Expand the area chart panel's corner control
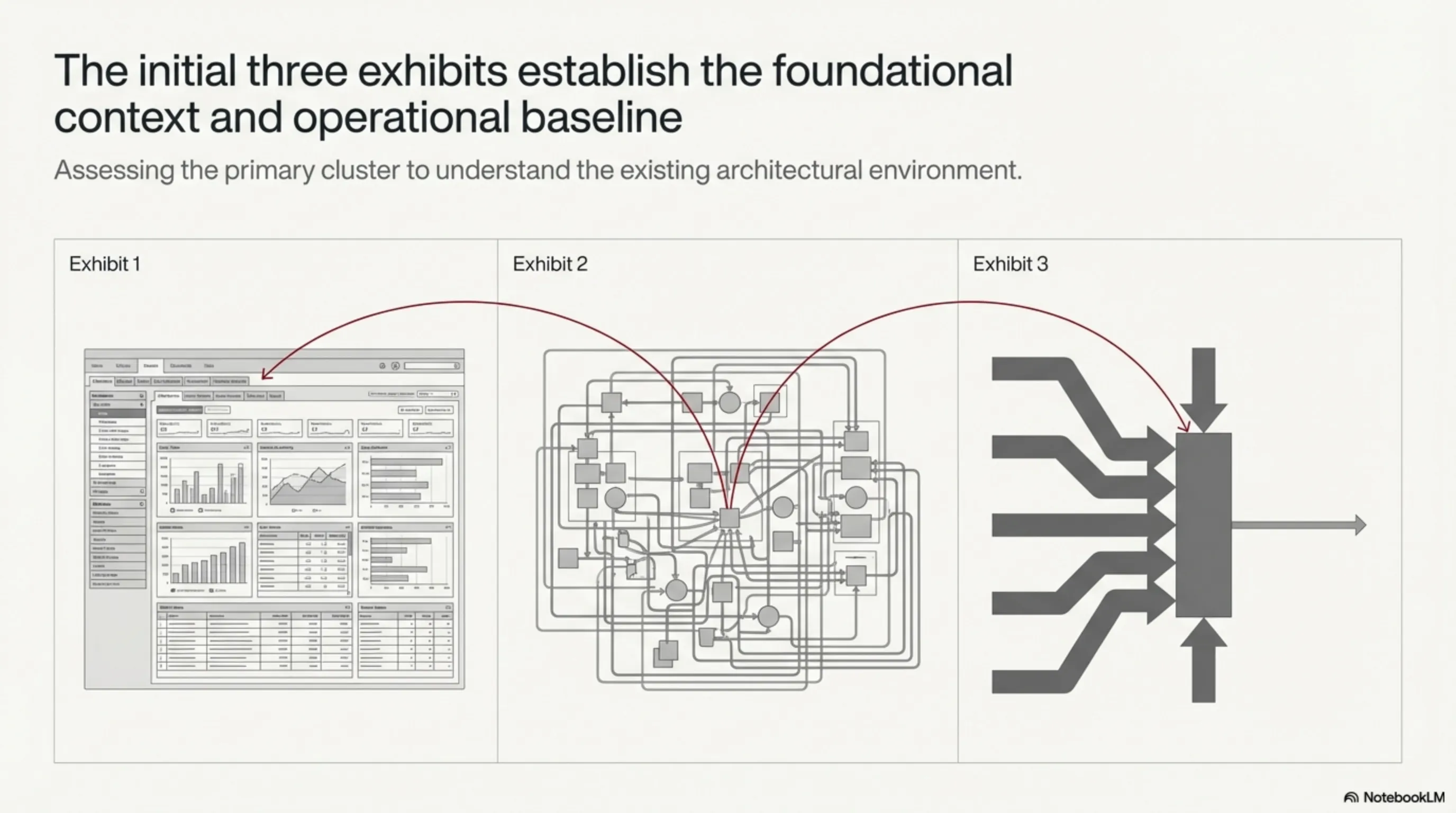The height and width of the screenshot is (813, 1456). click(347, 447)
